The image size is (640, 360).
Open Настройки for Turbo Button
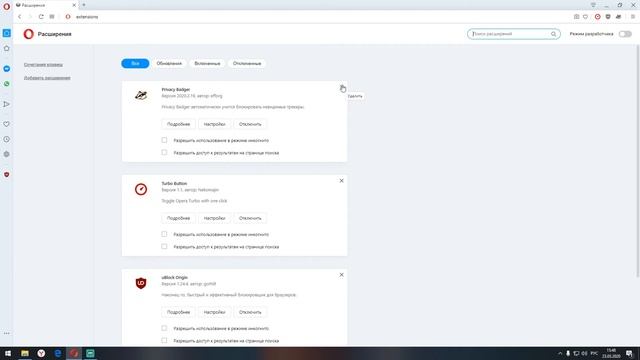(214, 218)
